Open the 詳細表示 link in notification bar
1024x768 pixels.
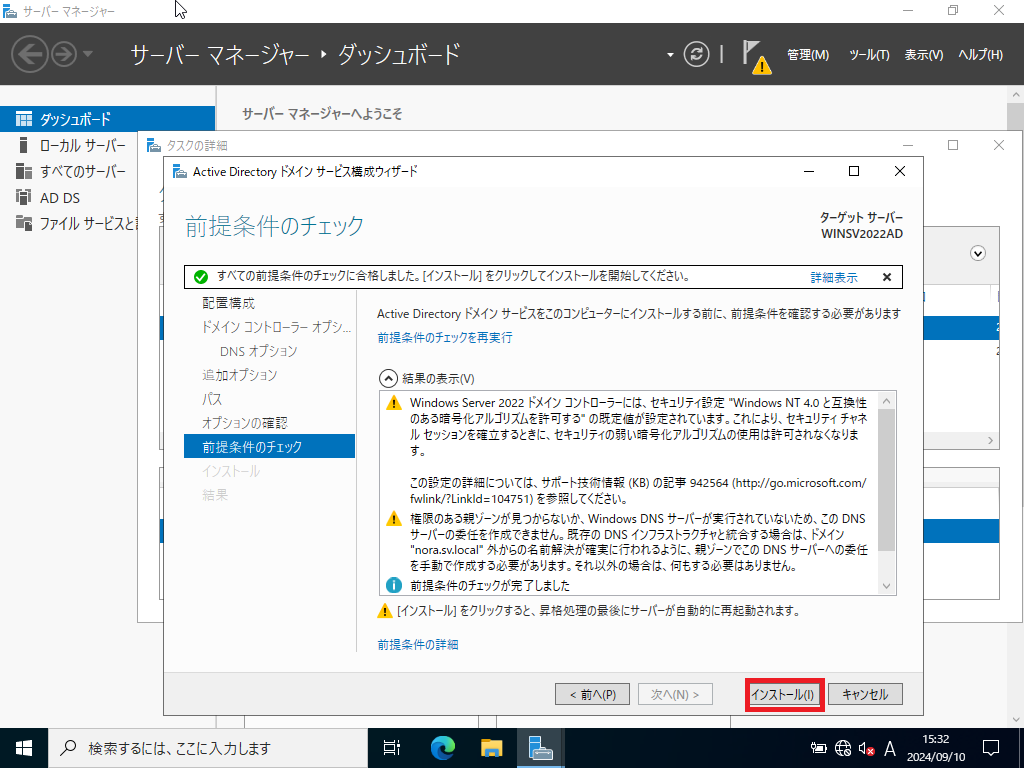tap(834, 278)
